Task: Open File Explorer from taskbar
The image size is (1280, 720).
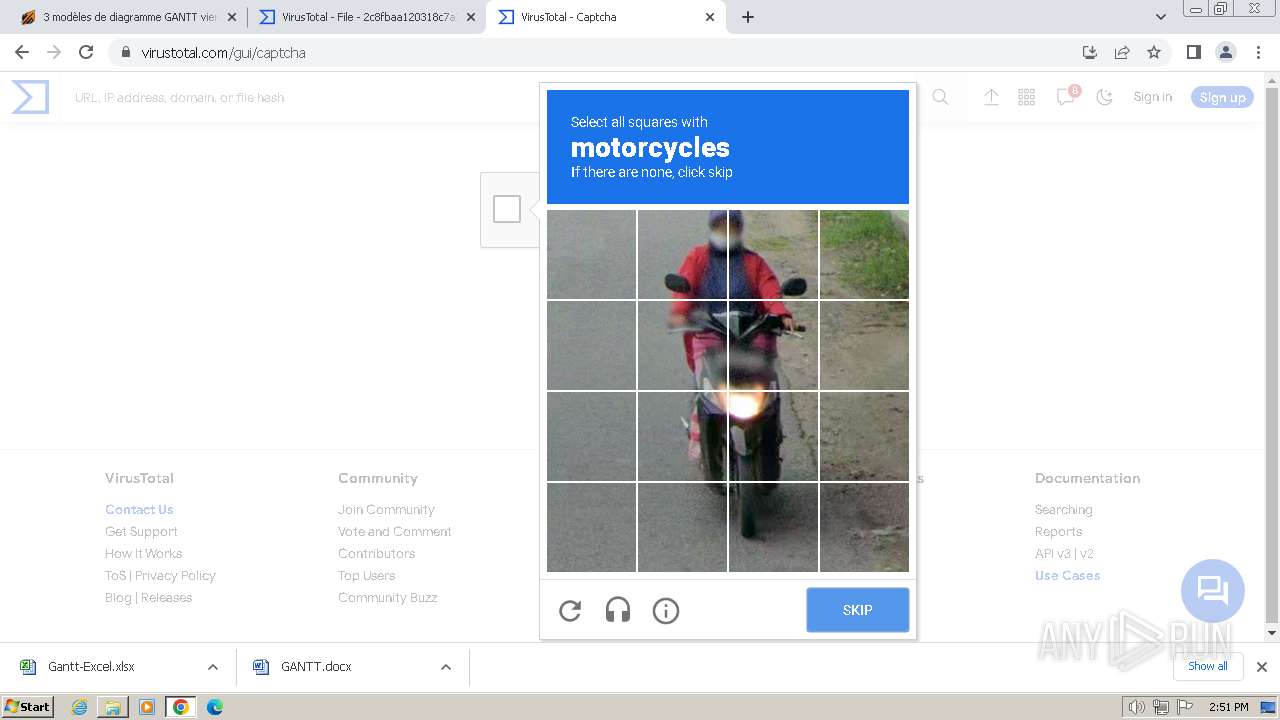Action: [x=113, y=707]
